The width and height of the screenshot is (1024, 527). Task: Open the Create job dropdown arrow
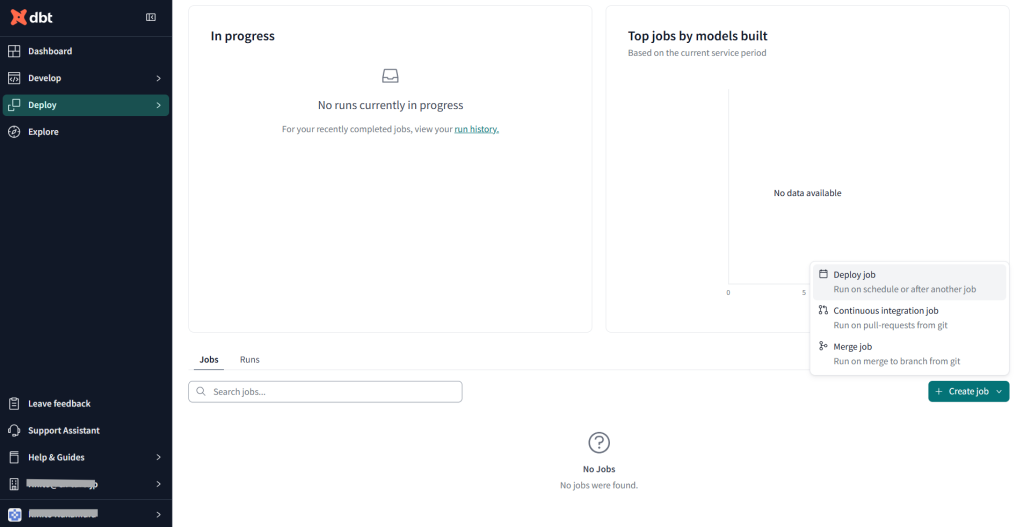[999, 392]
